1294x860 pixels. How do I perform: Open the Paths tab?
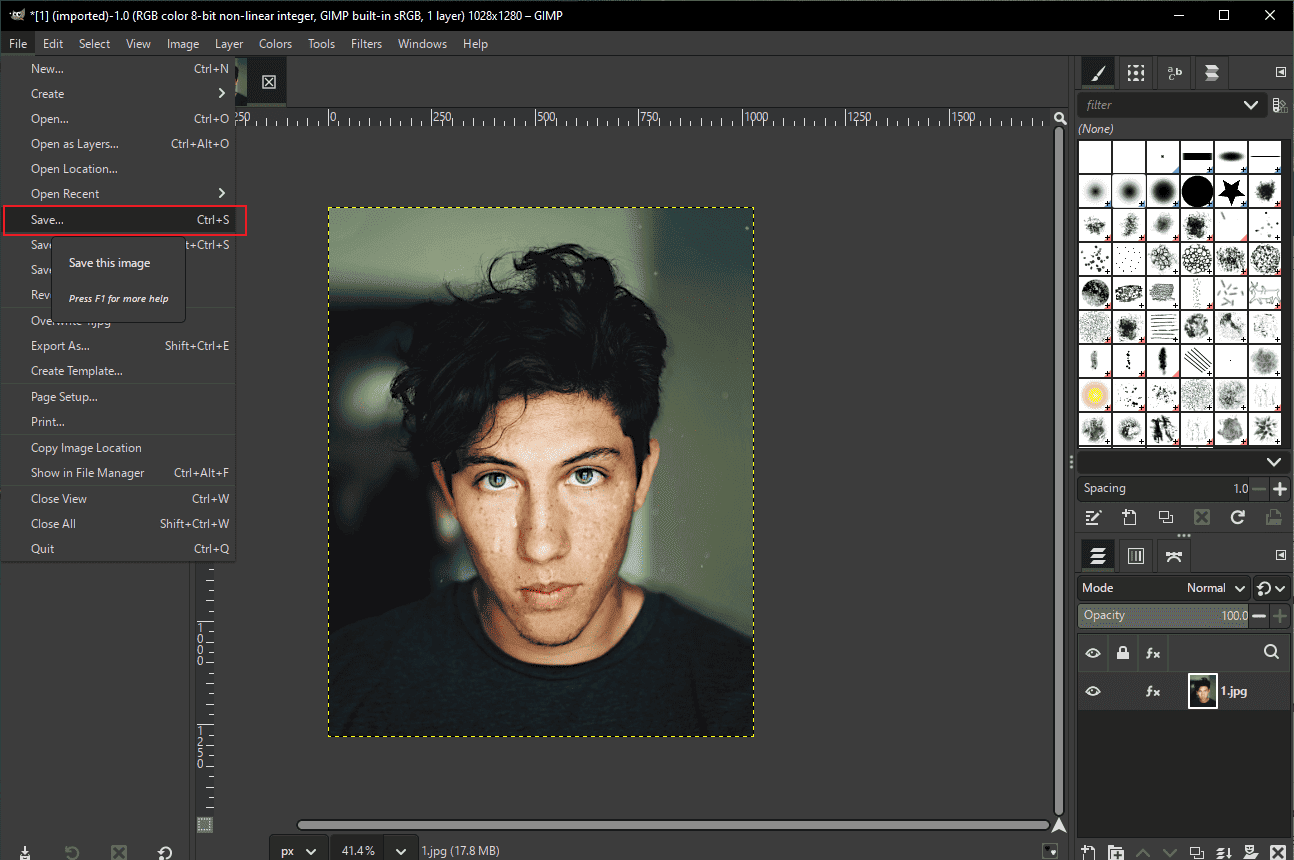(1173, 555)
